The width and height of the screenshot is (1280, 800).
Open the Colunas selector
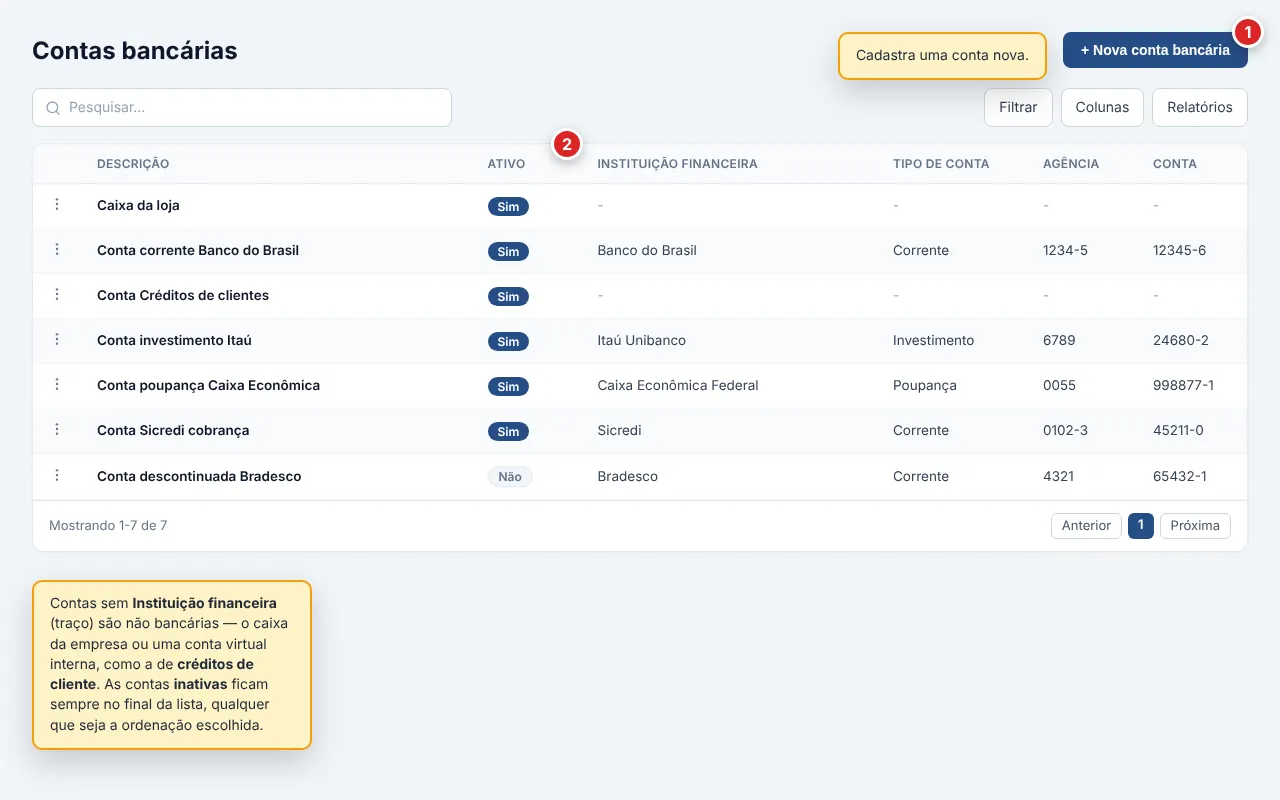1102,108
